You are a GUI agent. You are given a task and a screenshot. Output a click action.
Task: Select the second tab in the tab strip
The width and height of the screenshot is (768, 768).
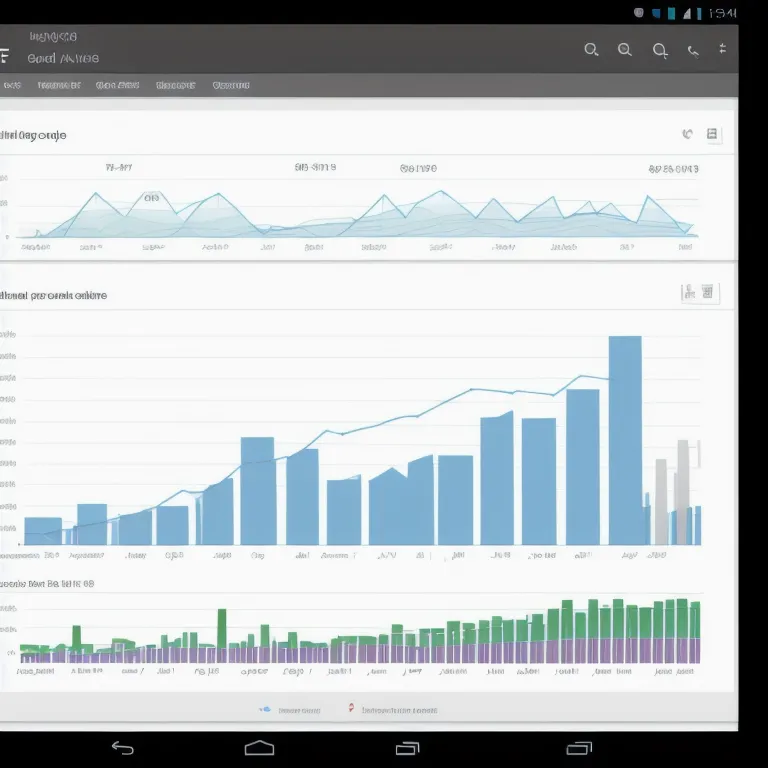click(58, 86)
